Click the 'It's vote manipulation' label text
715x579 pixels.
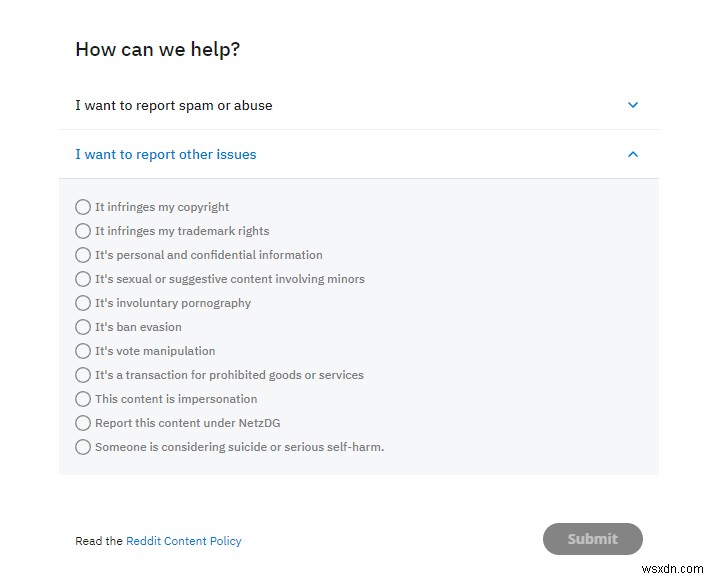pyautogui.click(x=155, y=351)
